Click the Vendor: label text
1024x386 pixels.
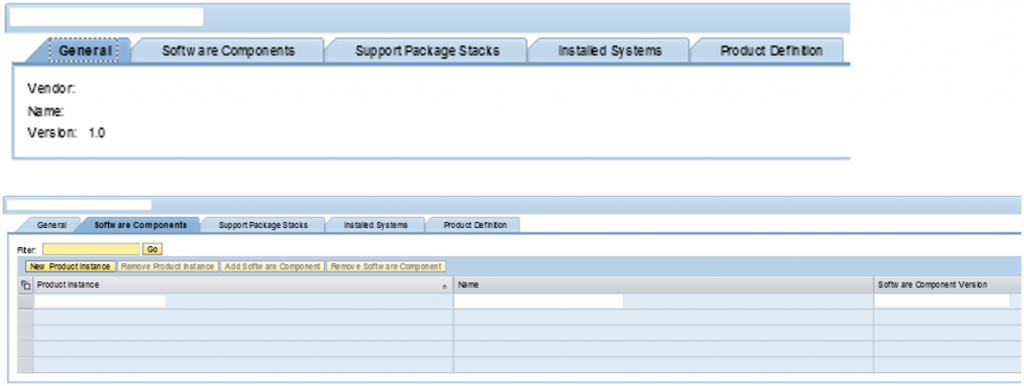(x=52, y=88)
